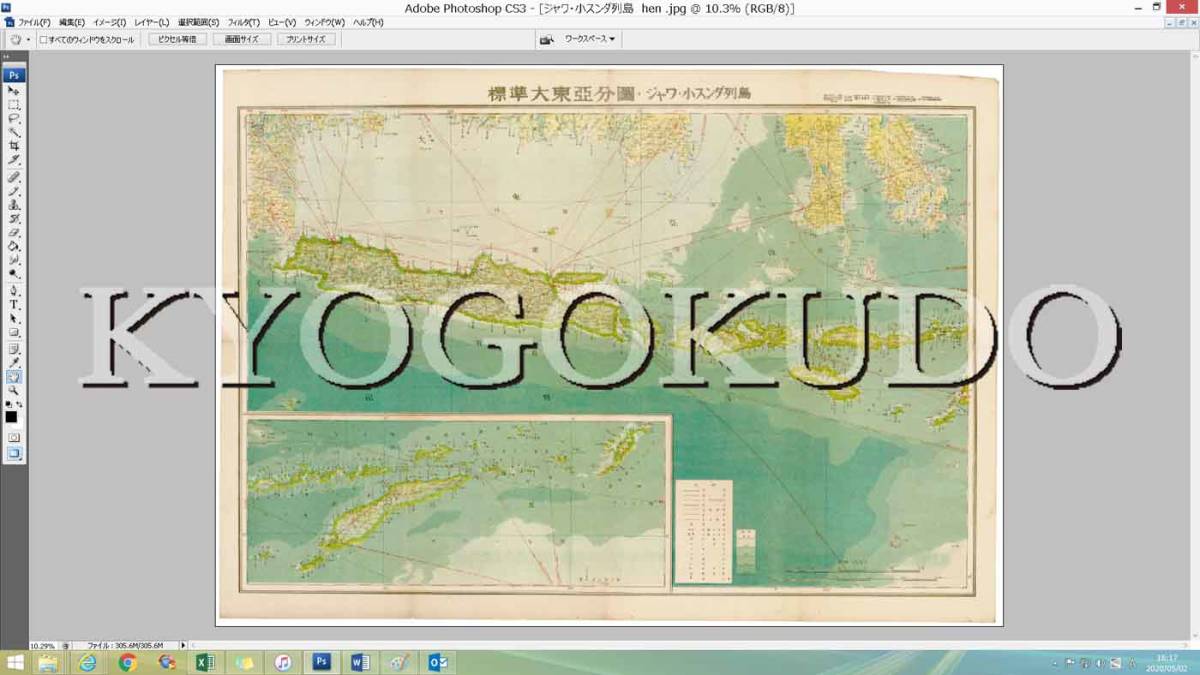Screen dimensions: 1200x675
Task: Select the Eraser tool
Action: click(14, 233)
